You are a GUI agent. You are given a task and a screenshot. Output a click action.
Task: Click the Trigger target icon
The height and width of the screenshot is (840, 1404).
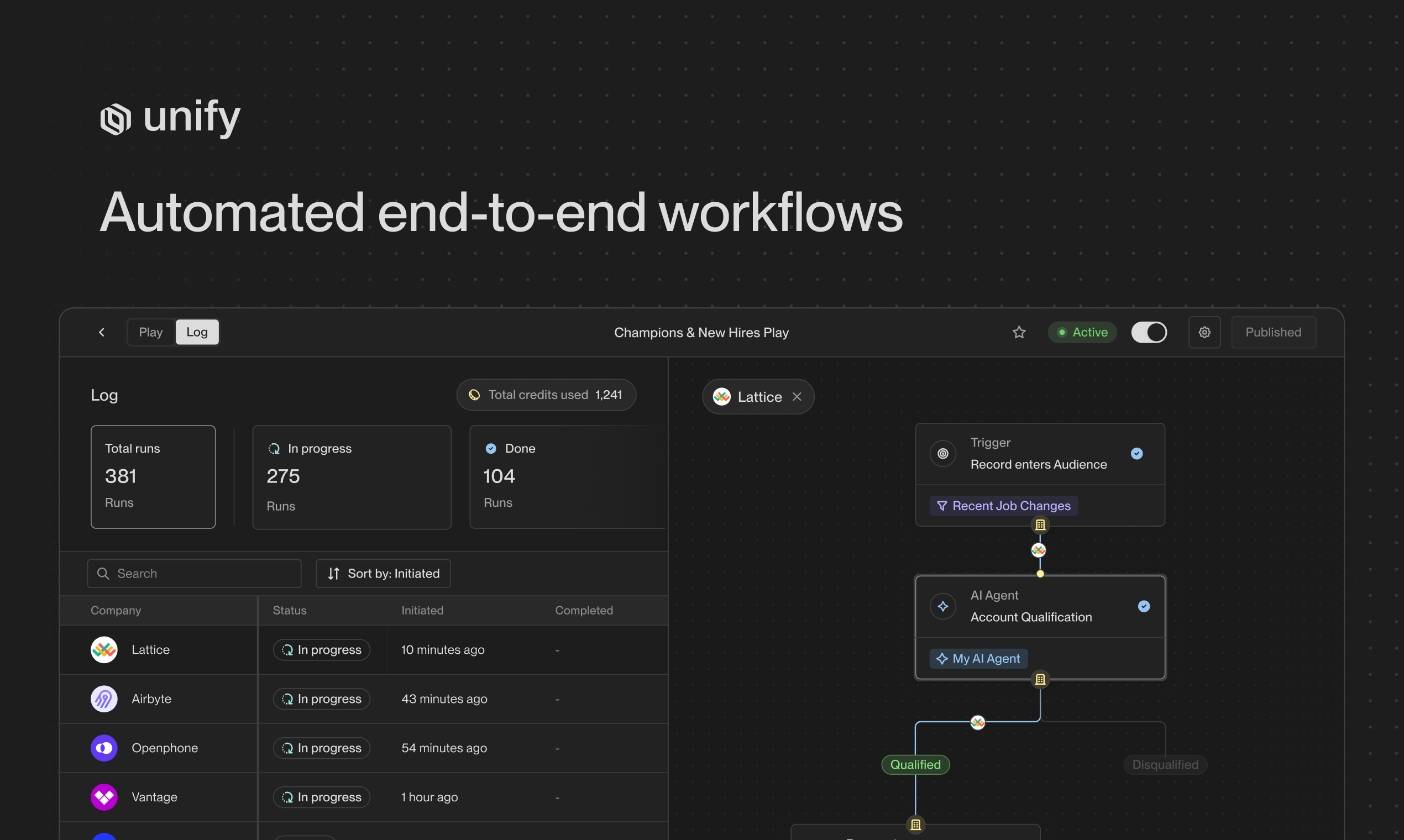(942, 453)
